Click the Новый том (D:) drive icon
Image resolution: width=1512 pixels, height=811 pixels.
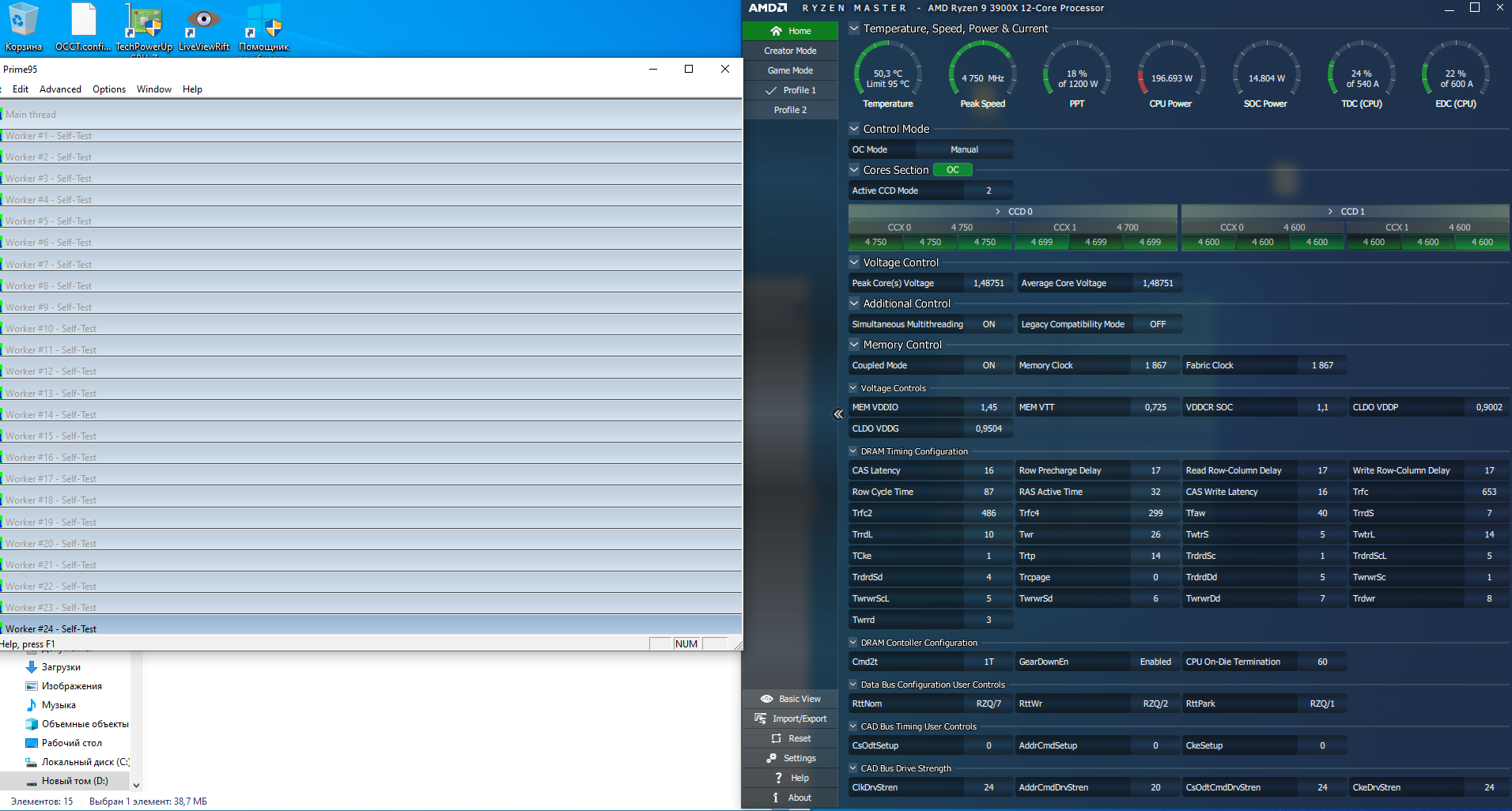click(32, 782)
